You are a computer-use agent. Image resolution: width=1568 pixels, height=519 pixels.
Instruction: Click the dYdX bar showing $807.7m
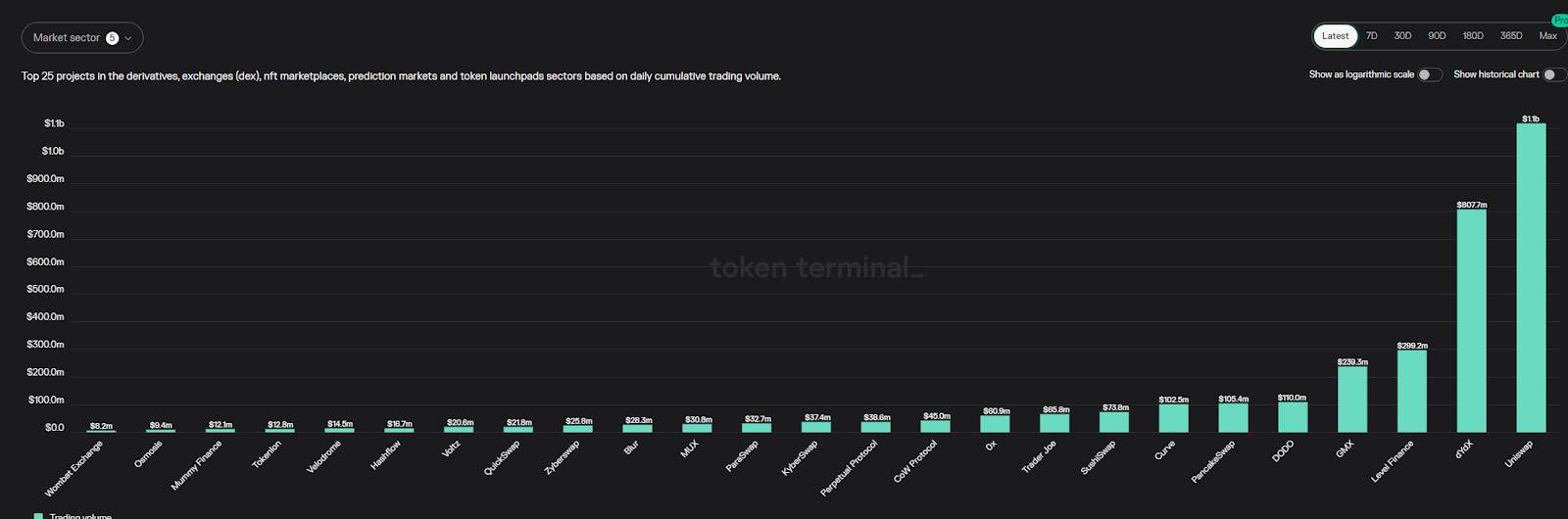coord(1471,321)
